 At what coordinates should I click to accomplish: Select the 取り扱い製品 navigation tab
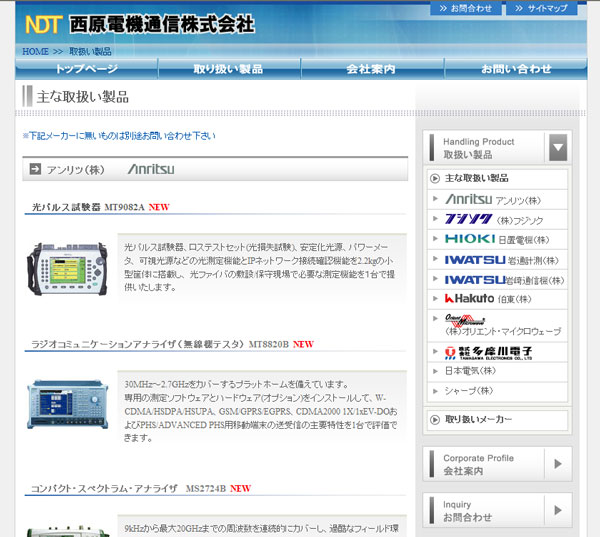click(228, 69)
